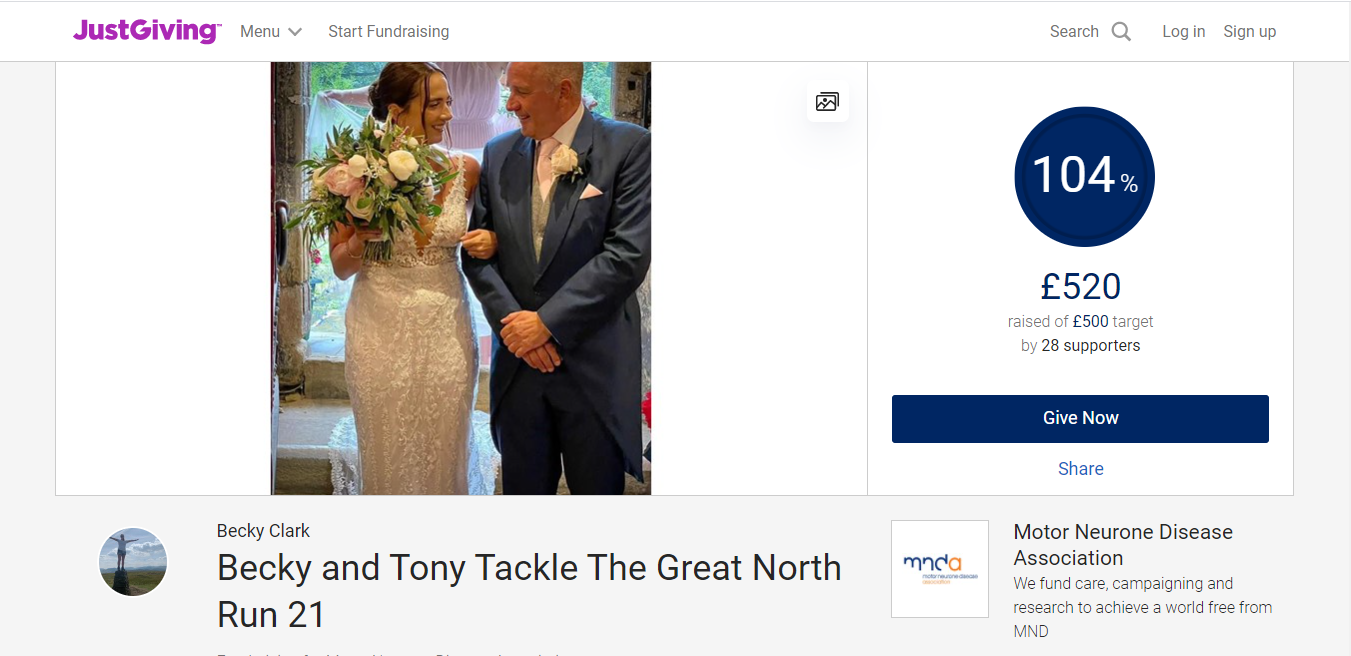Click the JustGiving logo
The height and width of the screenshot is (656, 1351).
(x=147, y=31)
